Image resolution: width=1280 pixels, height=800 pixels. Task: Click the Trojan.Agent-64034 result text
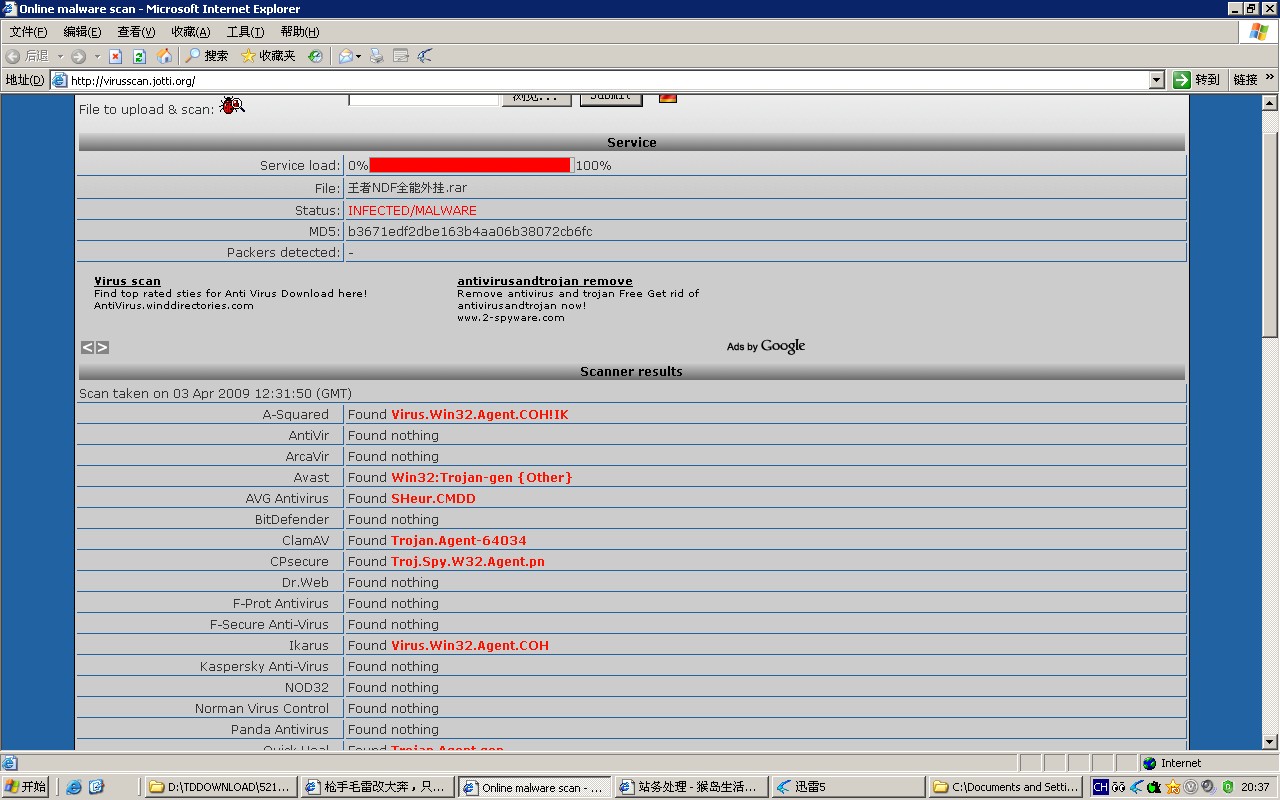(459, 540)
